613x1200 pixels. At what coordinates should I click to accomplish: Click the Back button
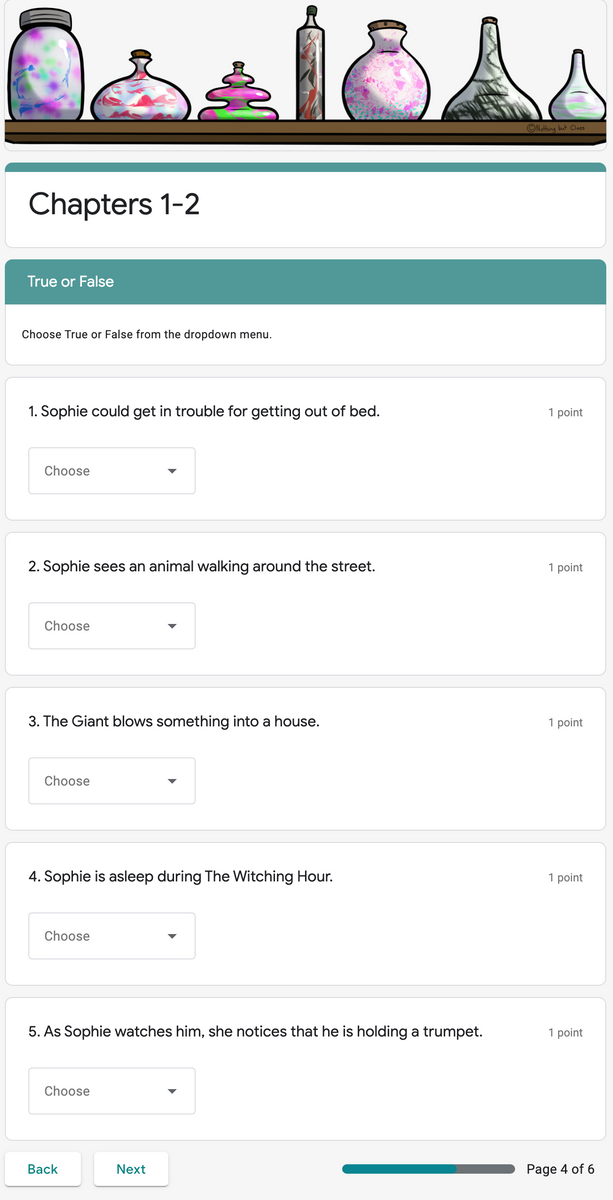click(x=43, y=1168)
